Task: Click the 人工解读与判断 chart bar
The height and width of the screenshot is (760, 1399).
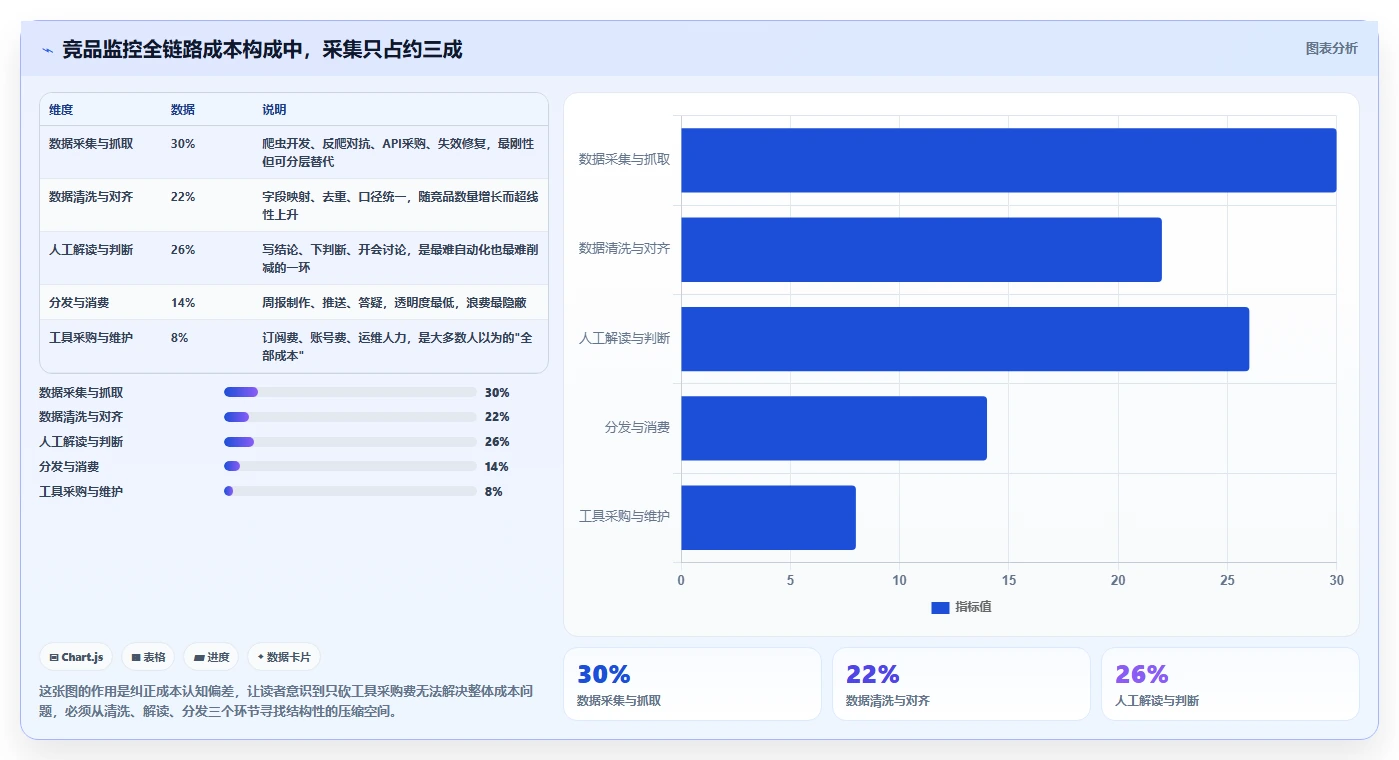Action: [x=965, y=338]
